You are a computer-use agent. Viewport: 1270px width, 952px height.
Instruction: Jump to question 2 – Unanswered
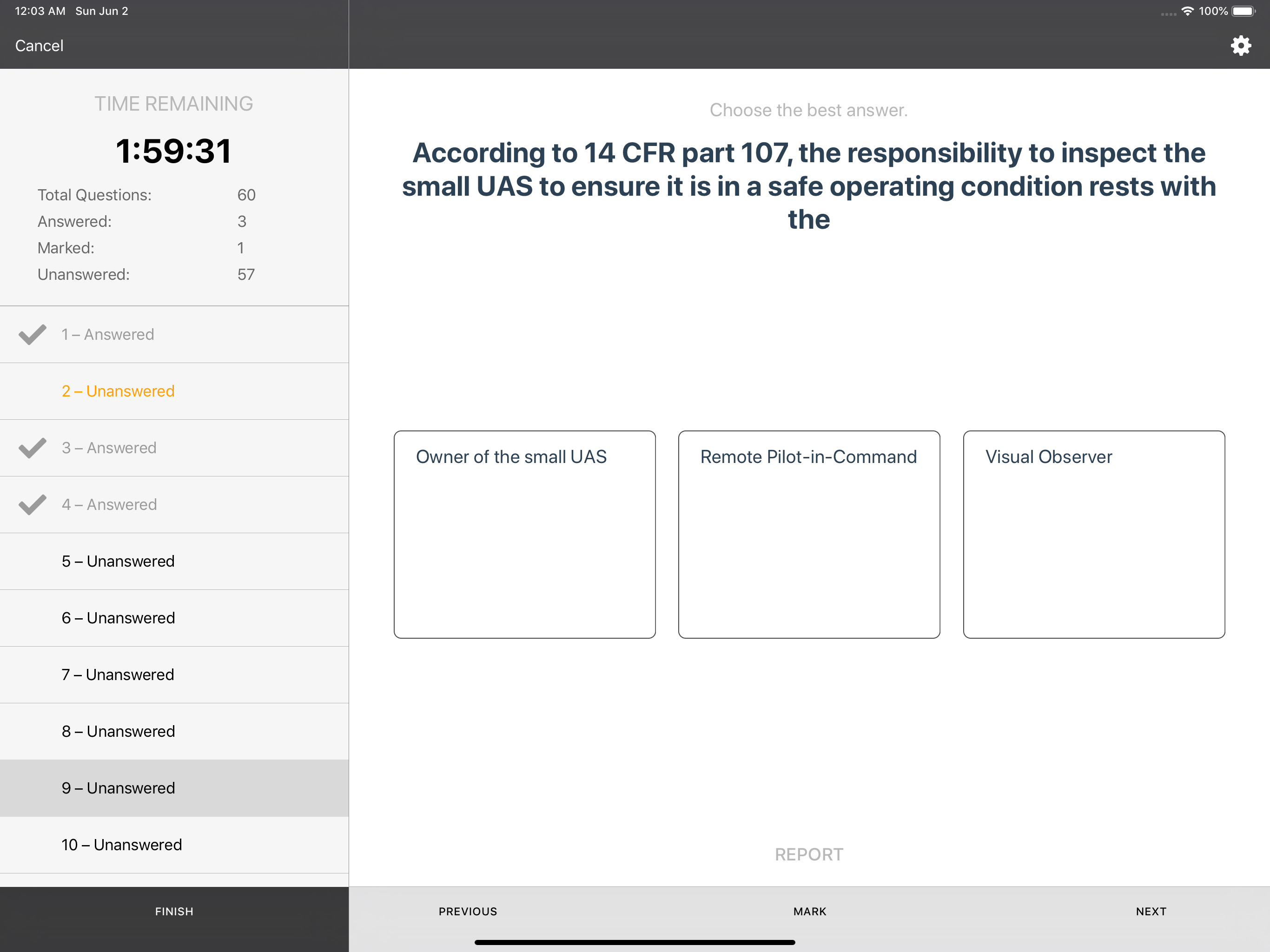click(x=174, y=391)
